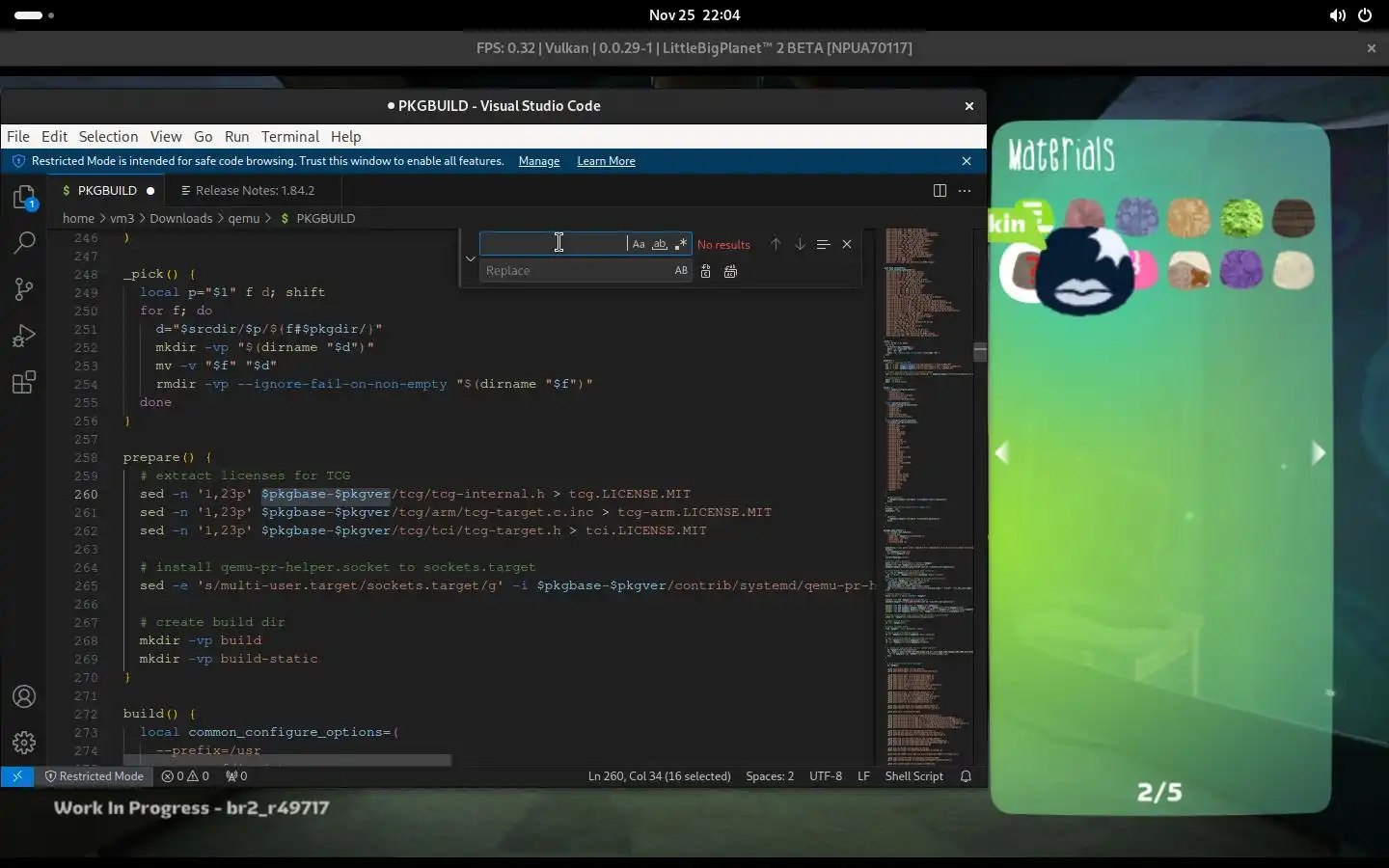Open the Manage gear icon
The height and width of the screenshot is (868, 1389).
pyautogui.click(x=24, y=742)
